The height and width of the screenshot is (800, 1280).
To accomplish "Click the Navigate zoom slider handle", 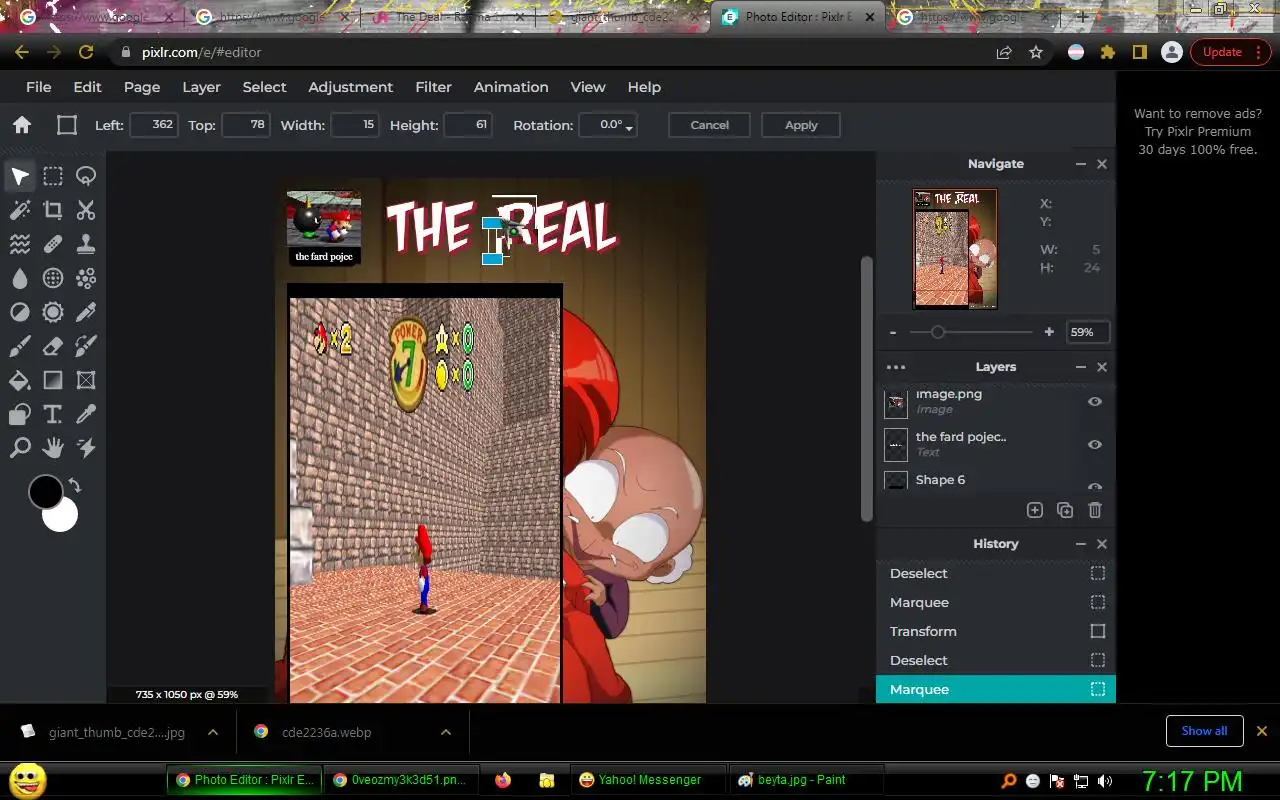I will coord(937,332).
